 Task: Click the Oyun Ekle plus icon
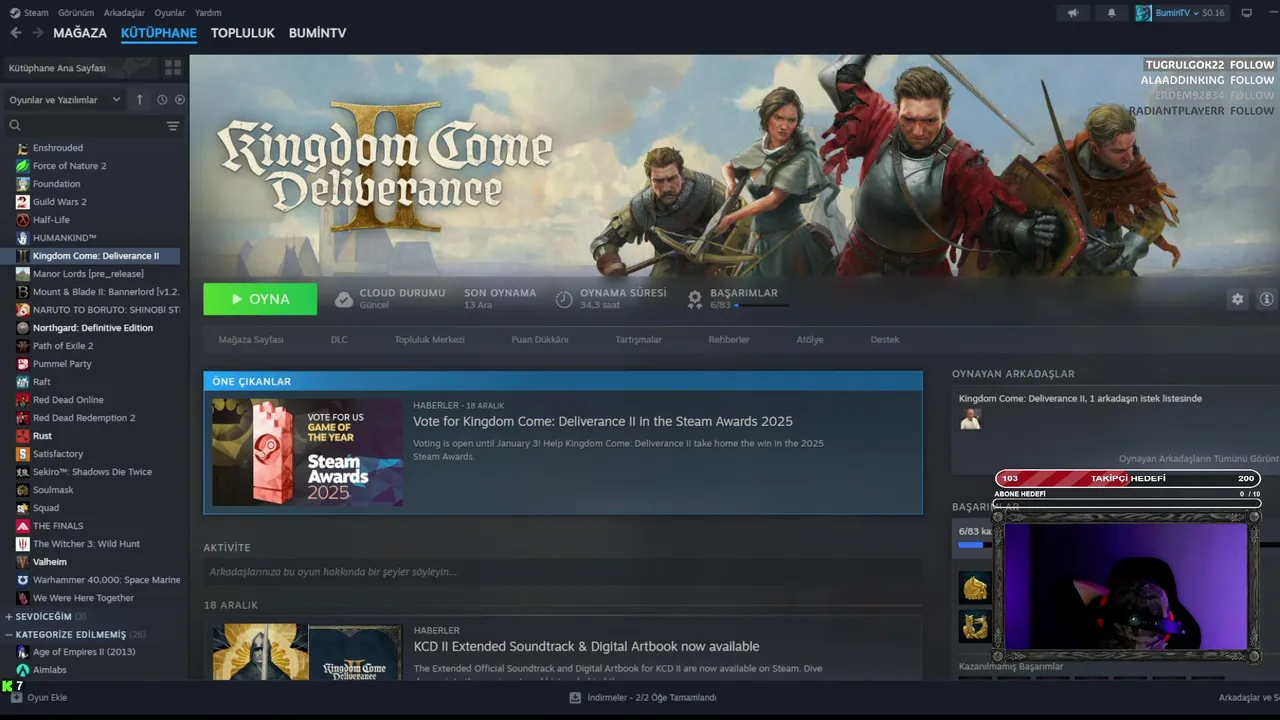[16, 697]
